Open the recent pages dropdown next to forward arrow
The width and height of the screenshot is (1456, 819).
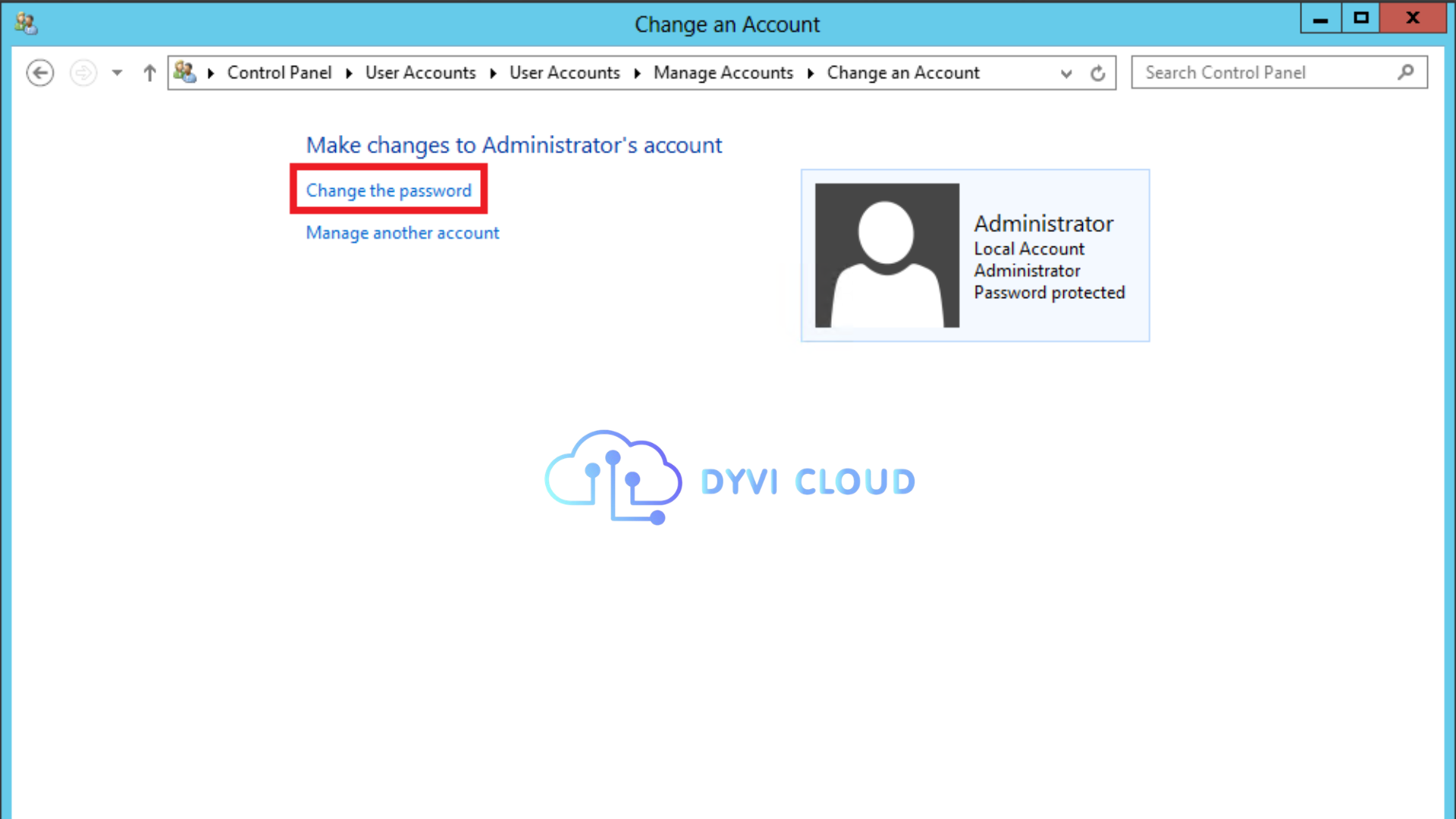117,72
